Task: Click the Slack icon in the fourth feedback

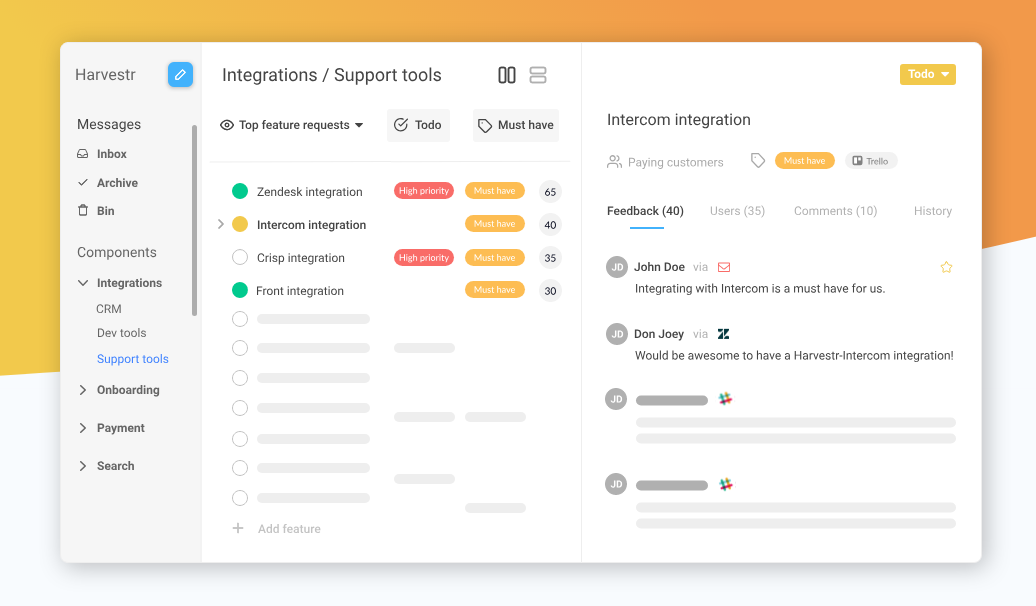Action: click(x=725, y=484)
